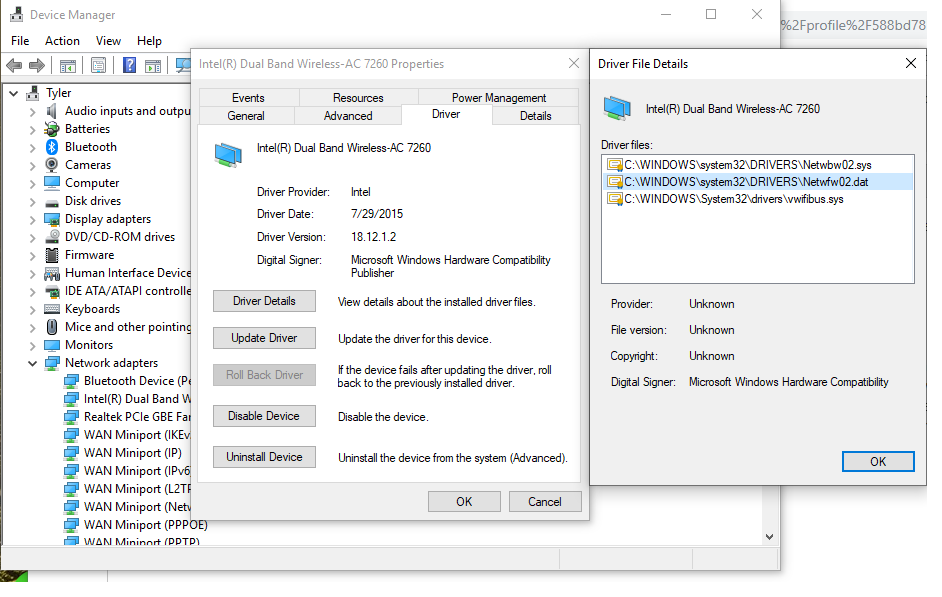Viewport: 942px width, 597px height.
Task: Switch to the Advanced tab
Action: pyautogui.click(x=348, y=116)
